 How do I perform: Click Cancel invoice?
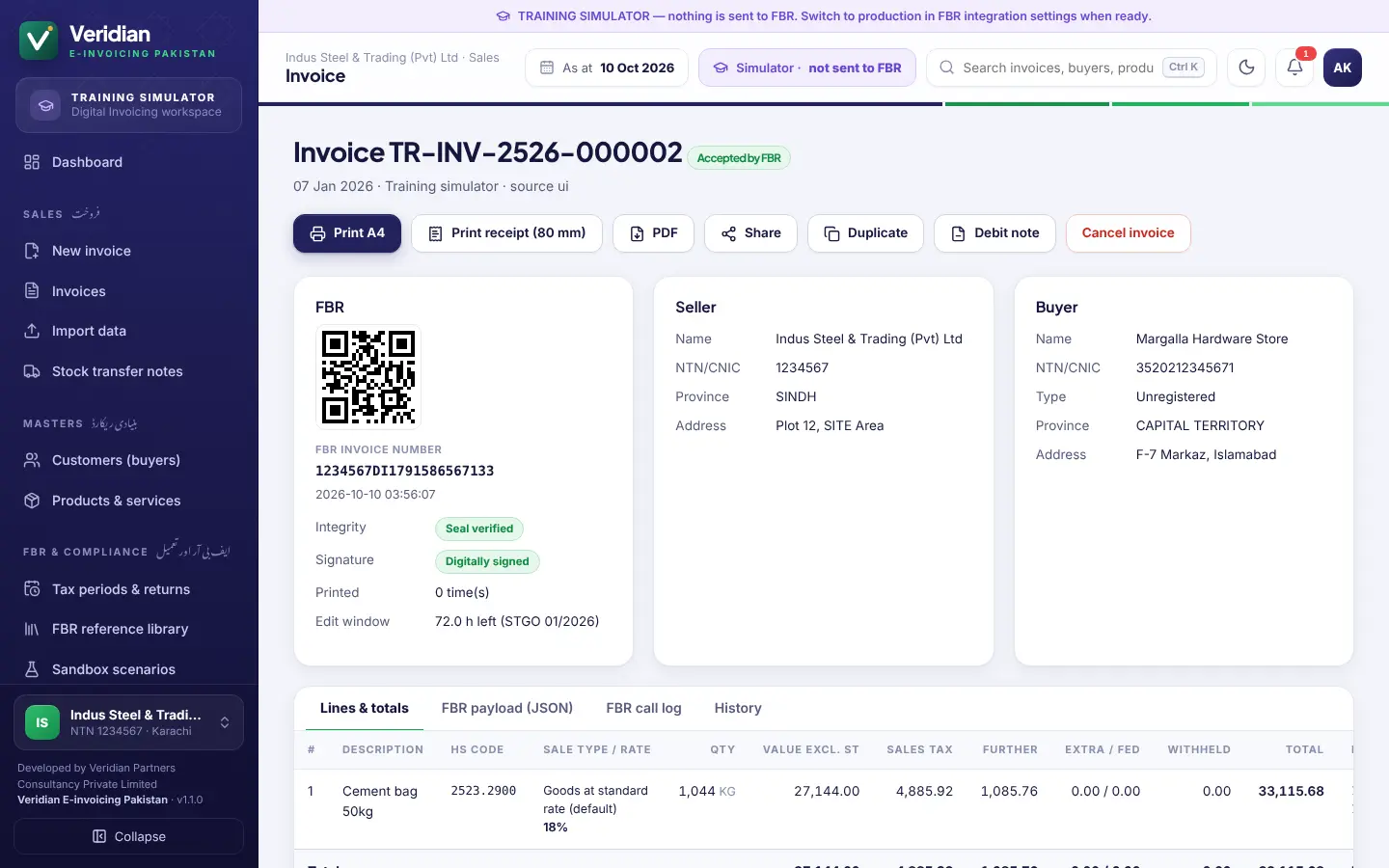[x=1128, y=233]
